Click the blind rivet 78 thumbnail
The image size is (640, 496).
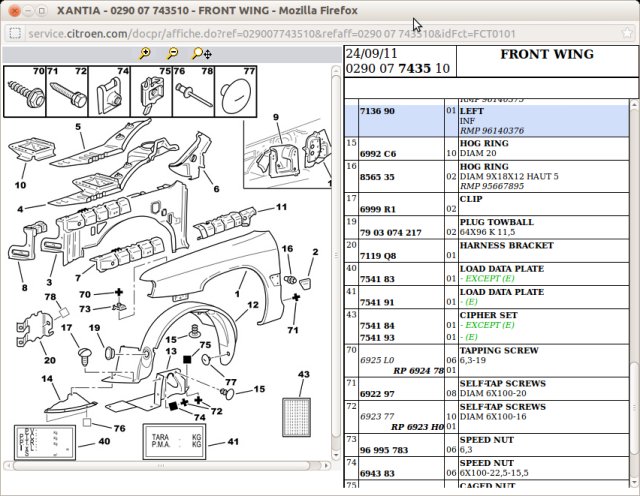coord(193,92)
